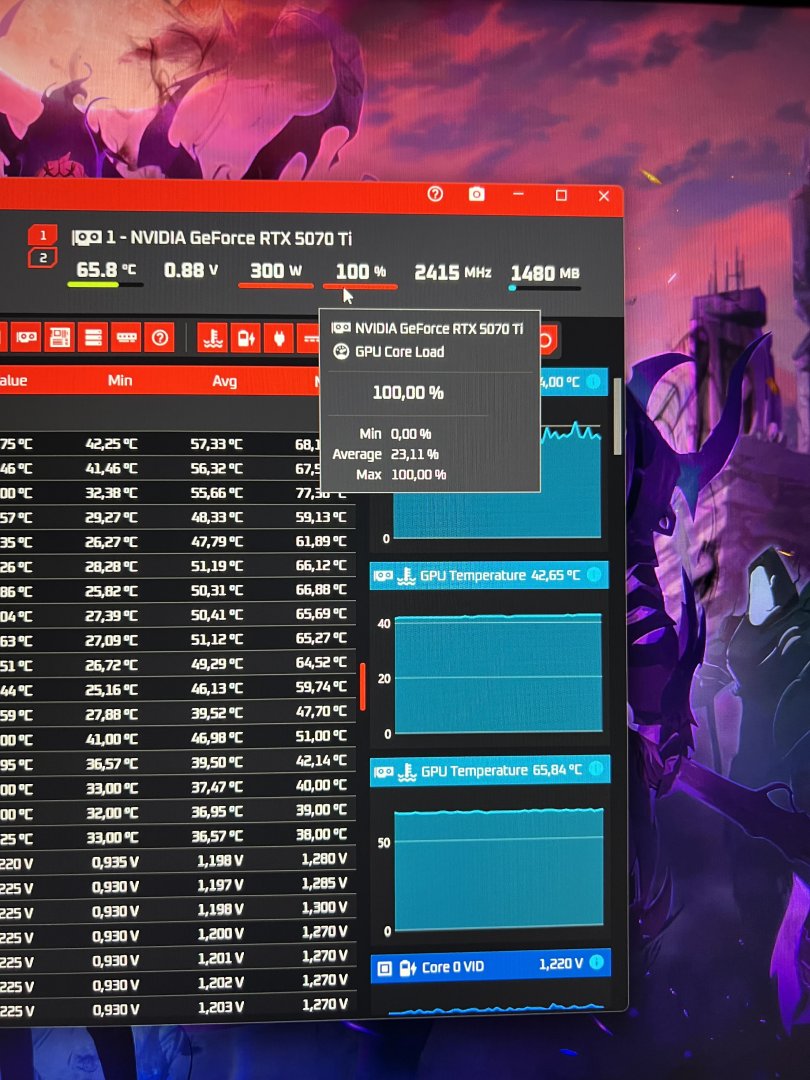810x1080 pixels.
Task: Click the GPU Temperature 42,65 °C graph area
Action: point(498,674)
